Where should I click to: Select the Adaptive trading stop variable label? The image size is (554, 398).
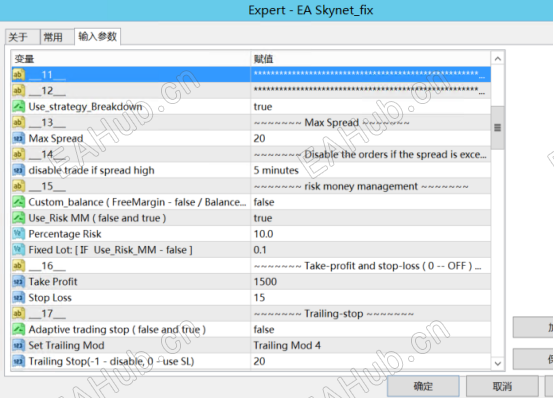[x=117, y=329]
